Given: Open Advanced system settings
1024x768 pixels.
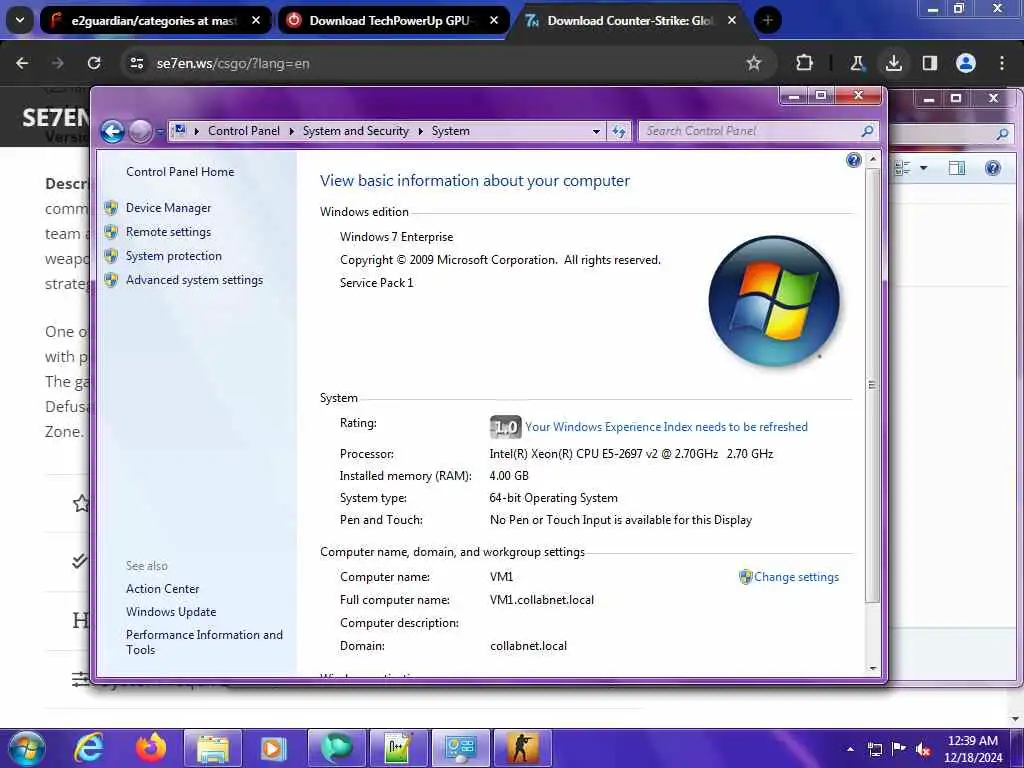Looking at the screenshot, I should [x=195, y=280].
